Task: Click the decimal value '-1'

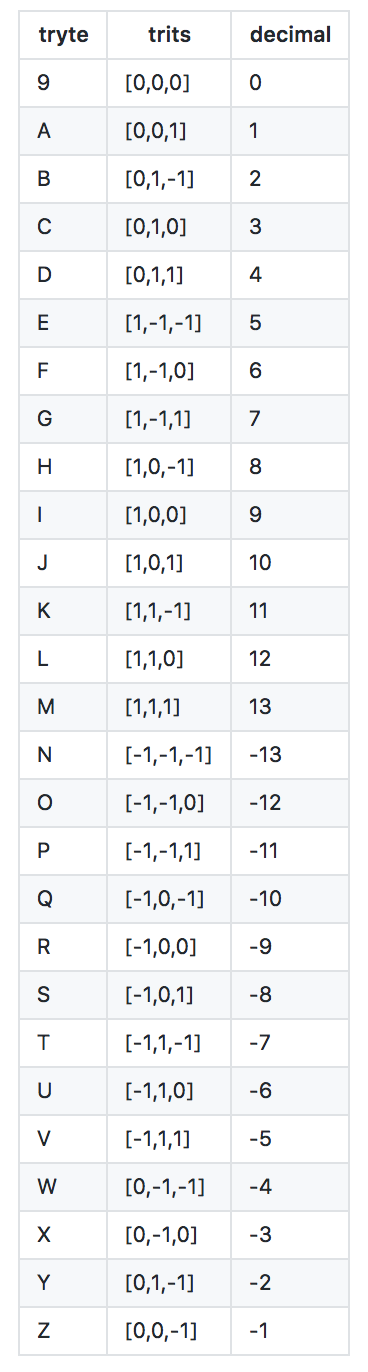Action: [x=260, y=1331]
